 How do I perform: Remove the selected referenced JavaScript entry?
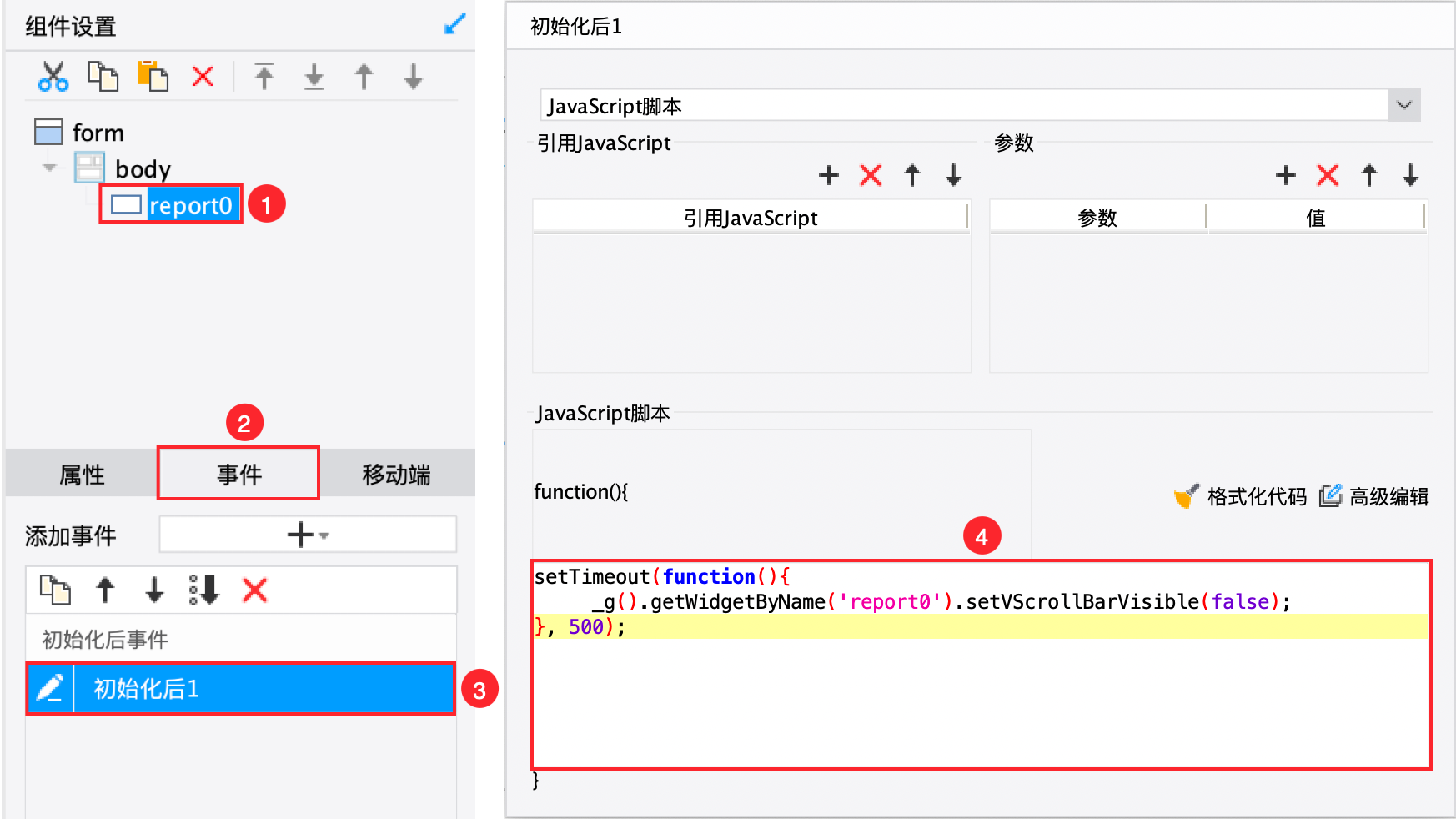[x=871, y=175]
